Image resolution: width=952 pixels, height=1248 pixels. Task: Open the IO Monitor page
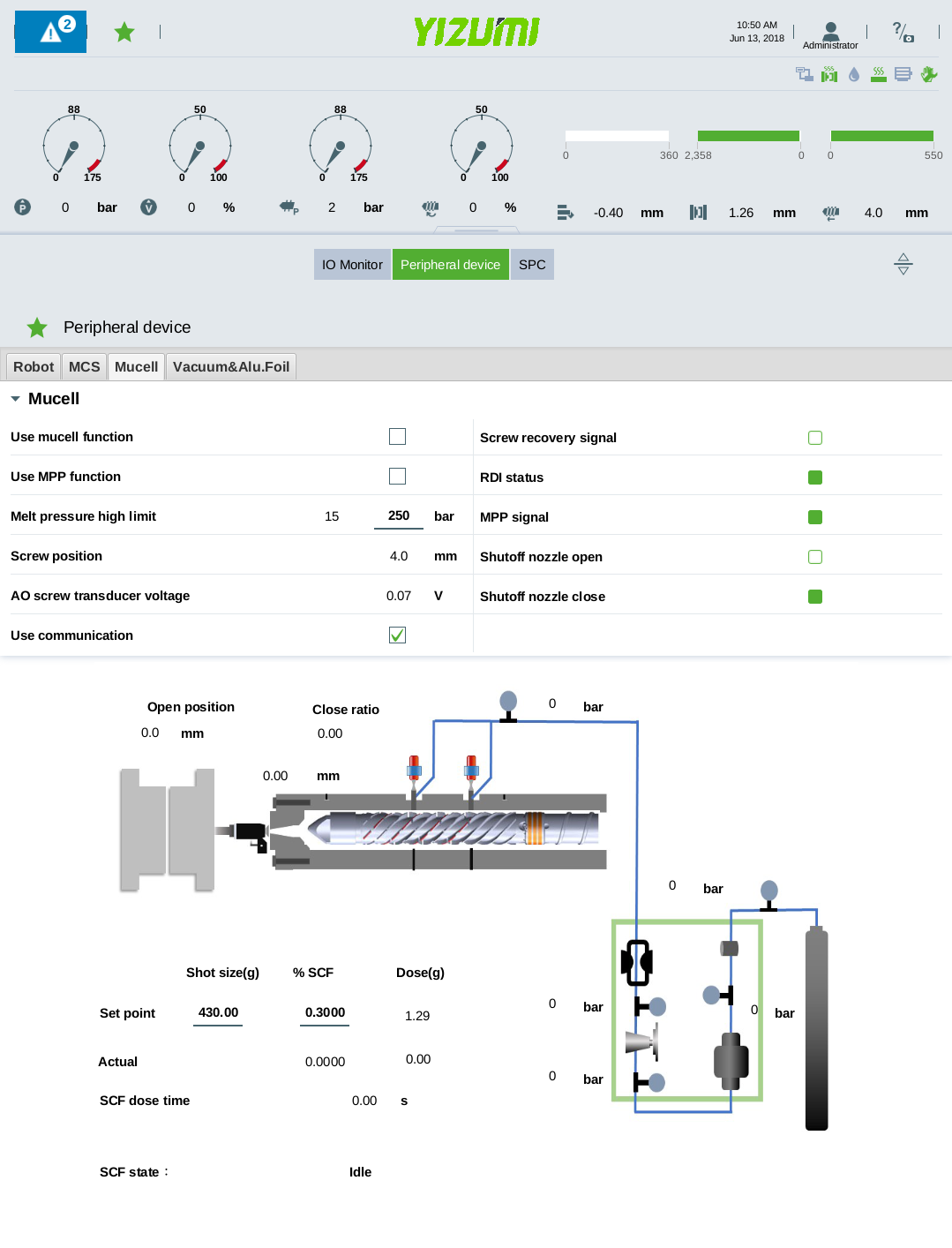[x=352, y=265]
